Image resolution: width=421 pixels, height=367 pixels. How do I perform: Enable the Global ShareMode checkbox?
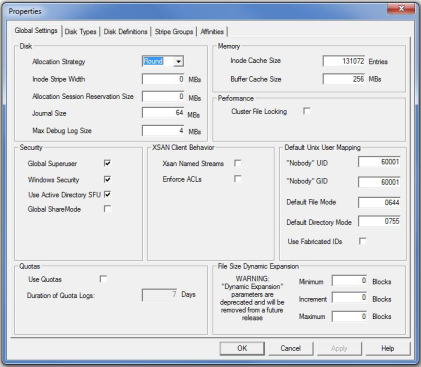(x=107, y=209)
